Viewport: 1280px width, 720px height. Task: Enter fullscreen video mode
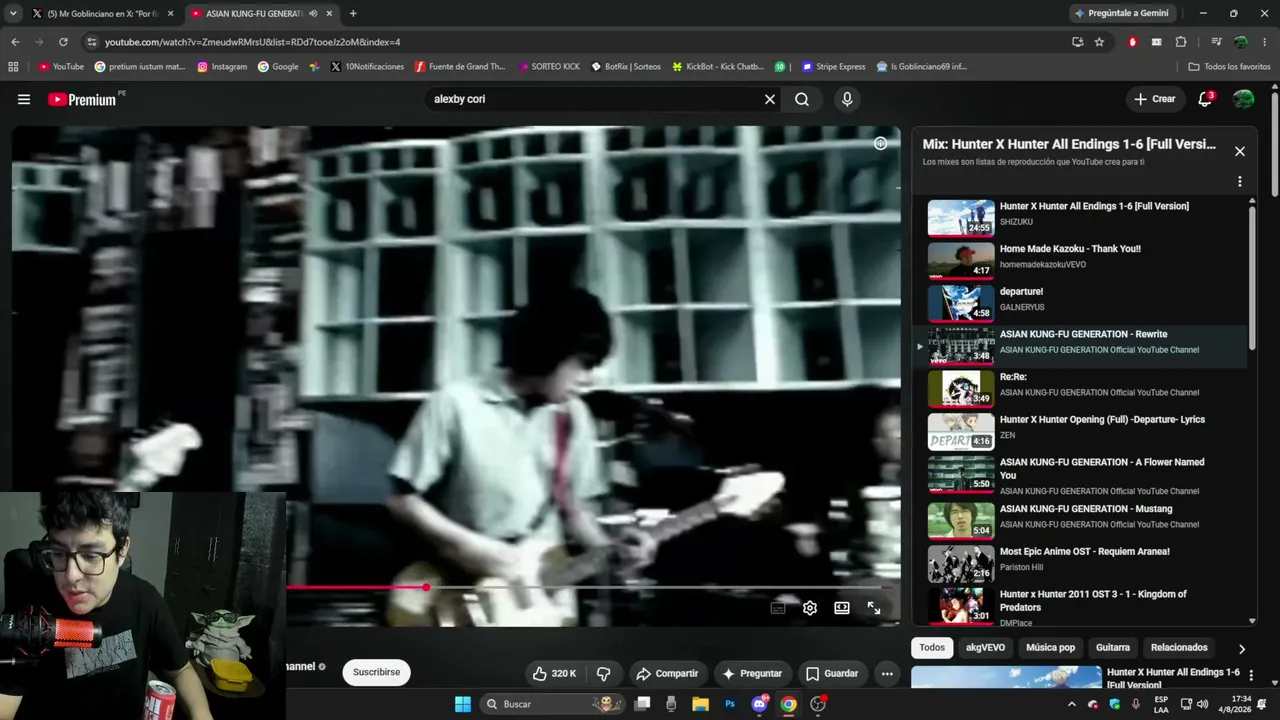874,608
